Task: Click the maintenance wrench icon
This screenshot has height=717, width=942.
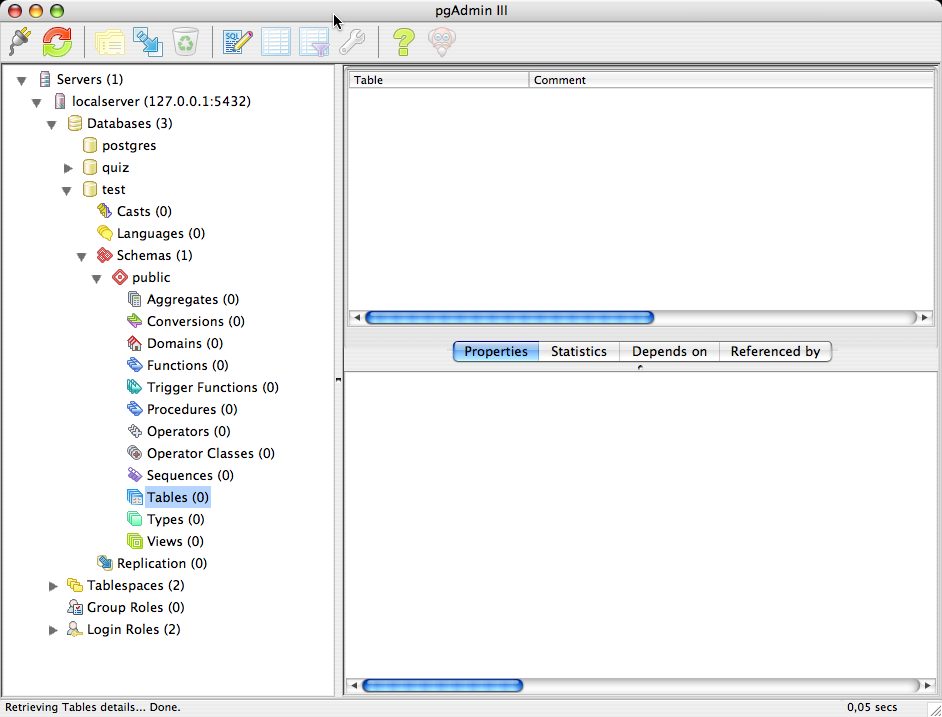Action: point(352,42)
